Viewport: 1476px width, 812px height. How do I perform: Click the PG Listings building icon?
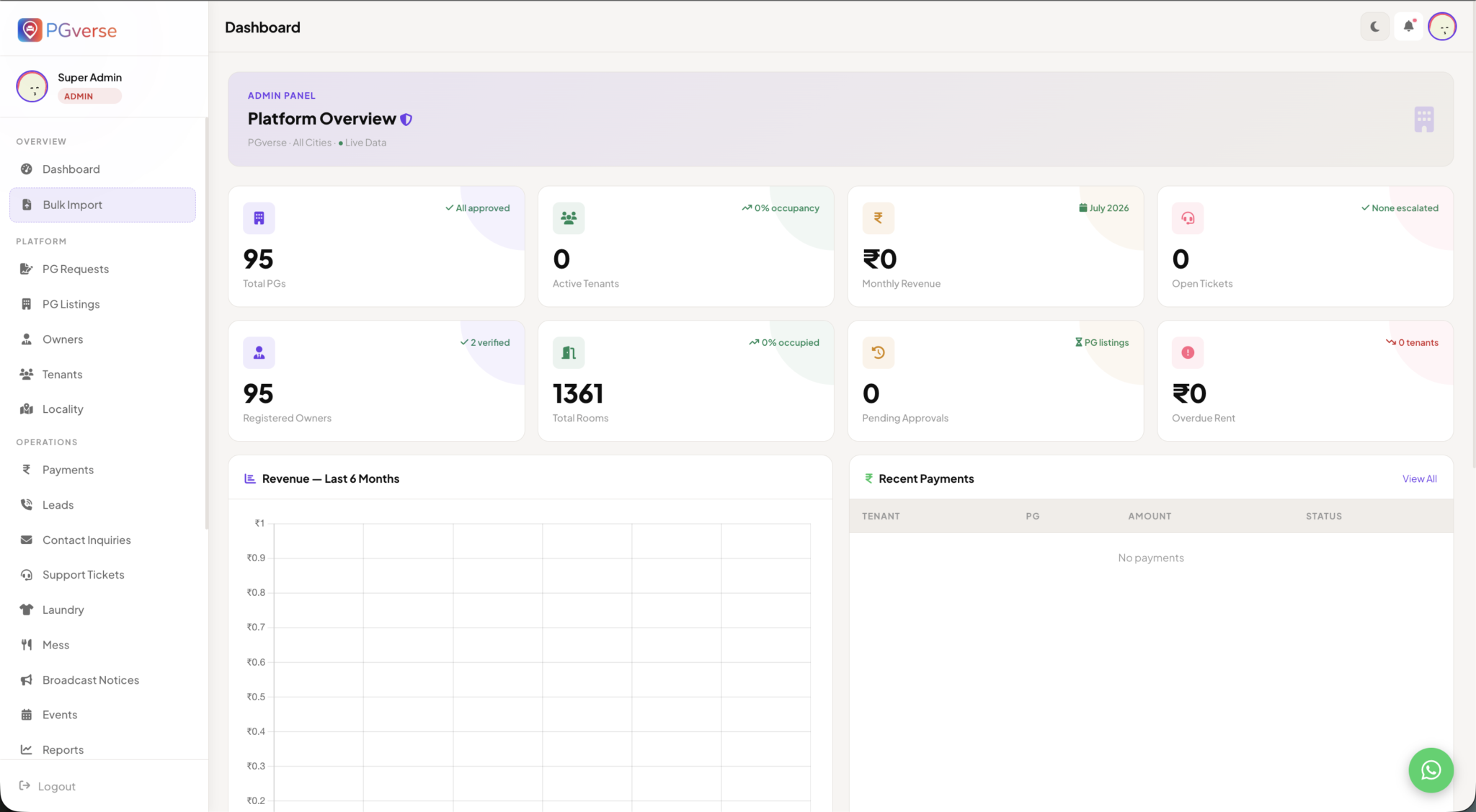tap(27, 304)
